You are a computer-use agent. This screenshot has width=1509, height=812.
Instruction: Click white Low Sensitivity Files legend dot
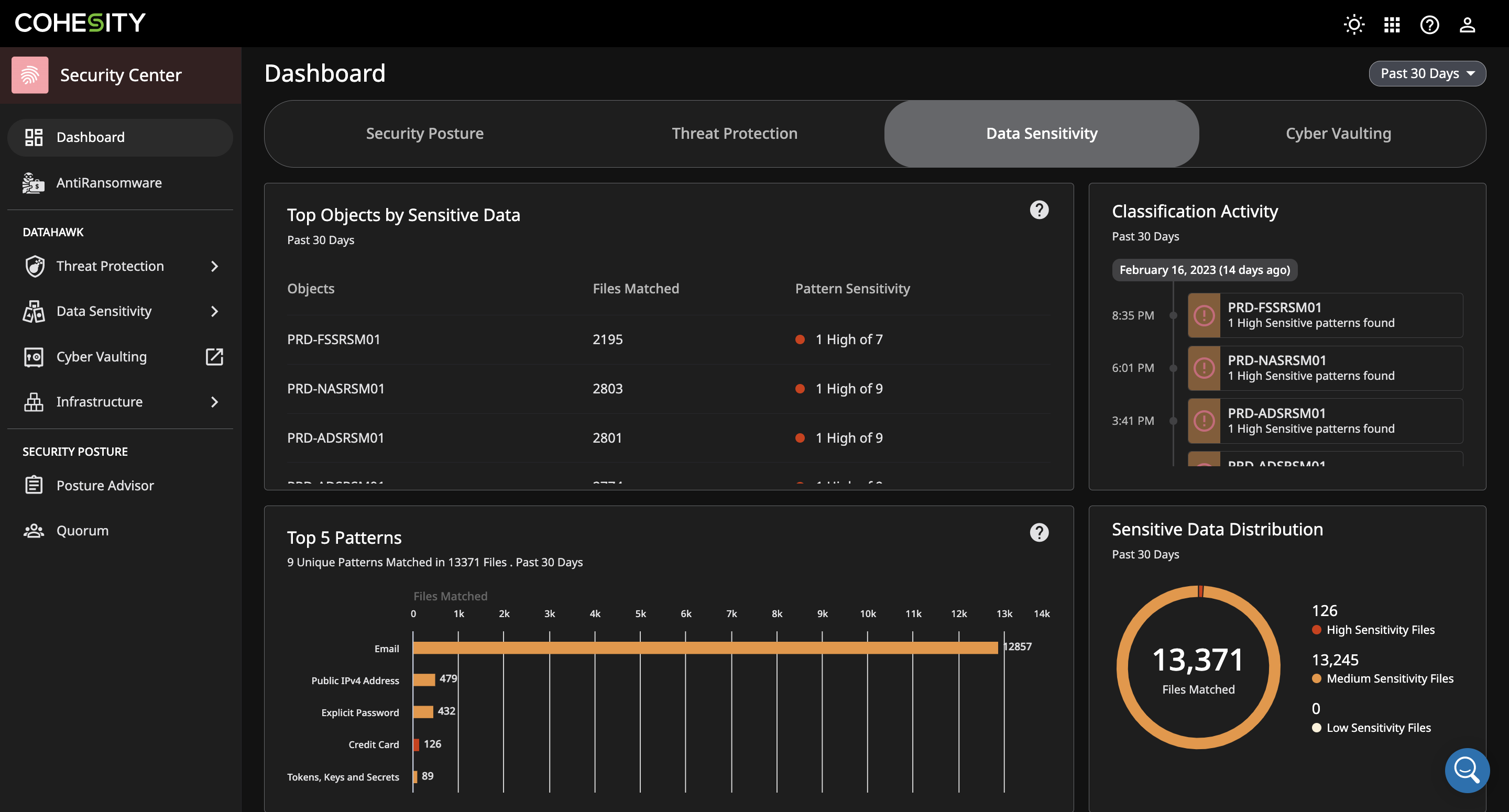(1316, 728)
